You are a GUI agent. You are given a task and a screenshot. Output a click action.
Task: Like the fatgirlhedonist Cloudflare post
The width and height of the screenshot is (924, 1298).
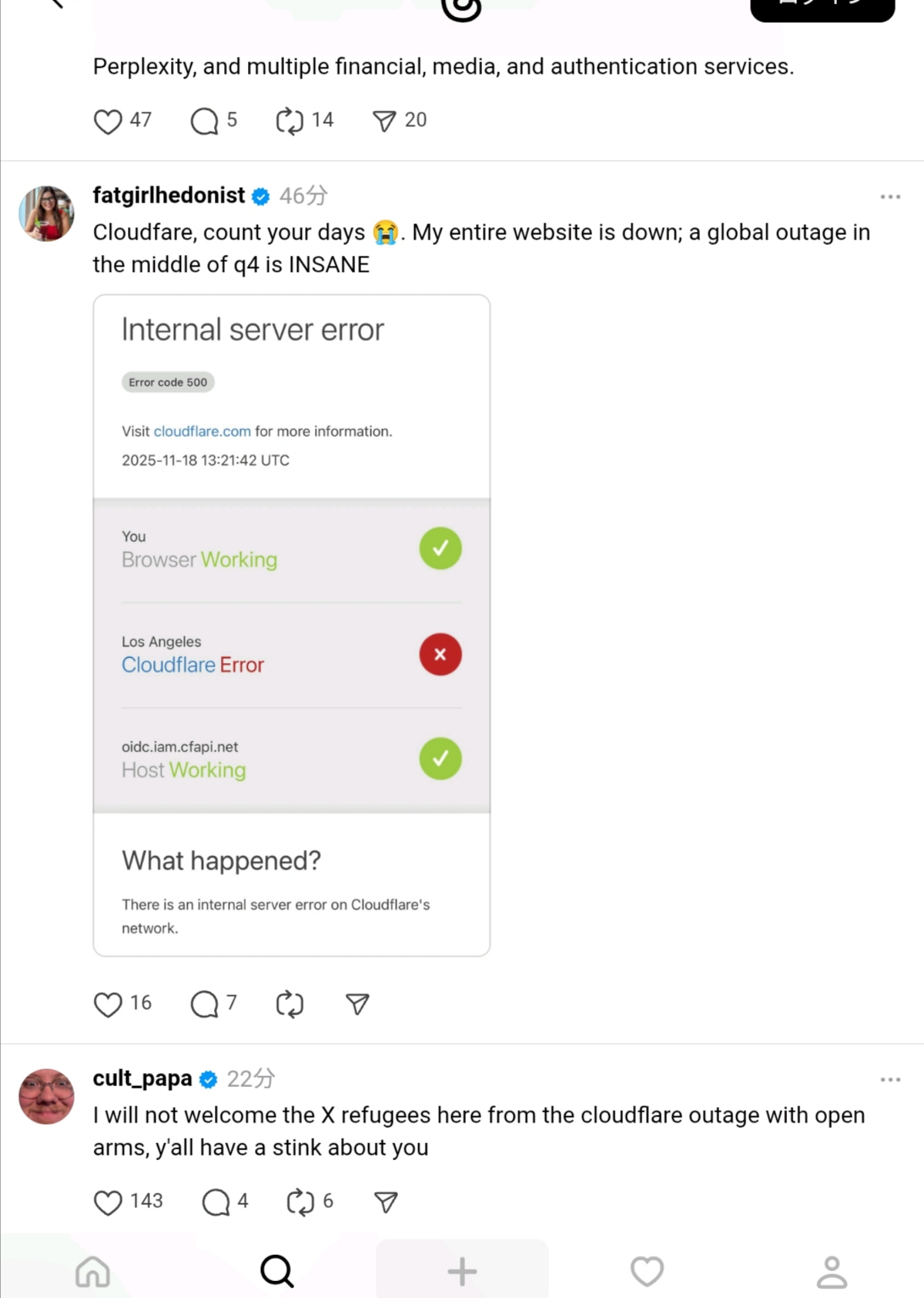coord(108,1005)
